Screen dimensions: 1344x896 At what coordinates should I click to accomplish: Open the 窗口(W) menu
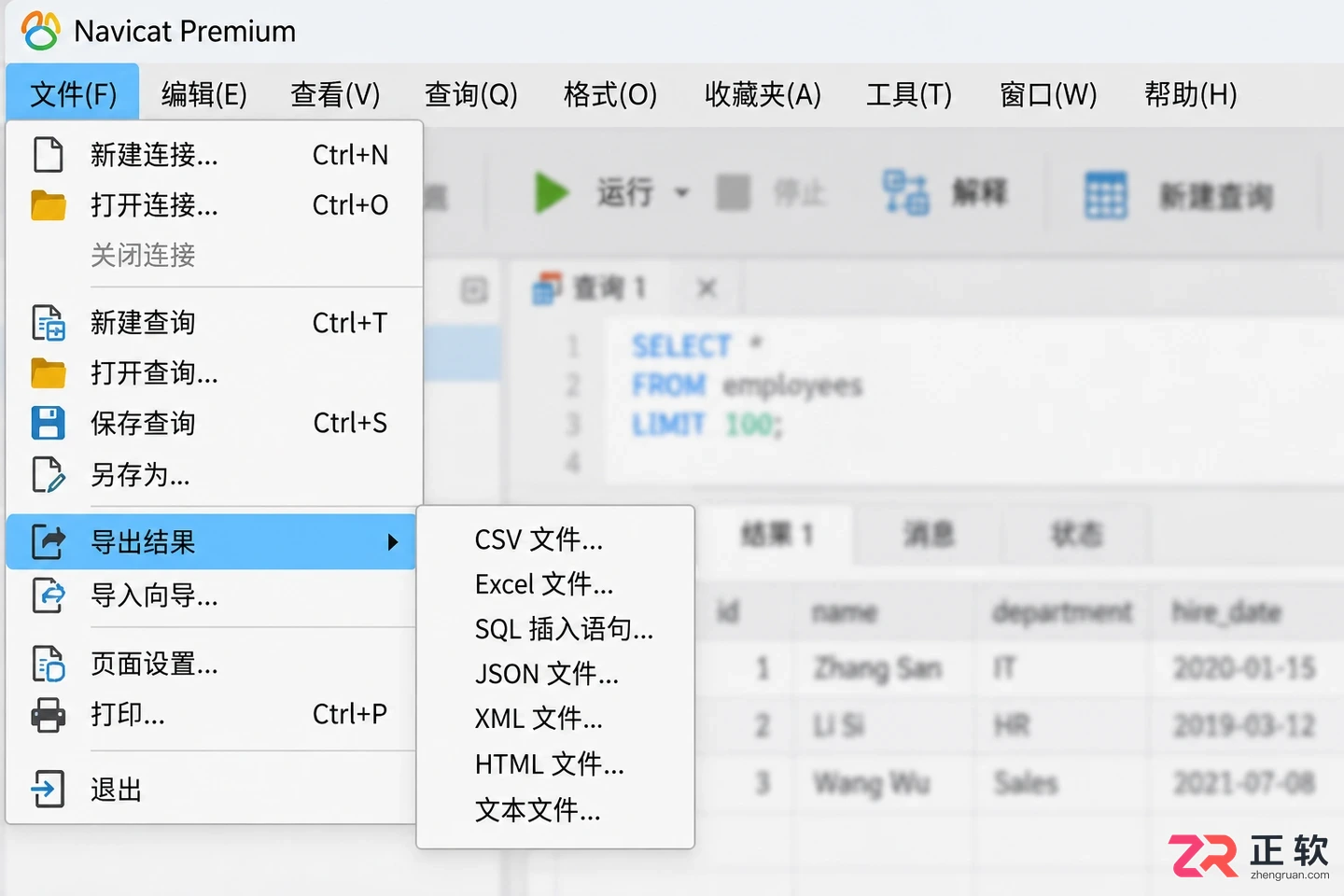1048,94
